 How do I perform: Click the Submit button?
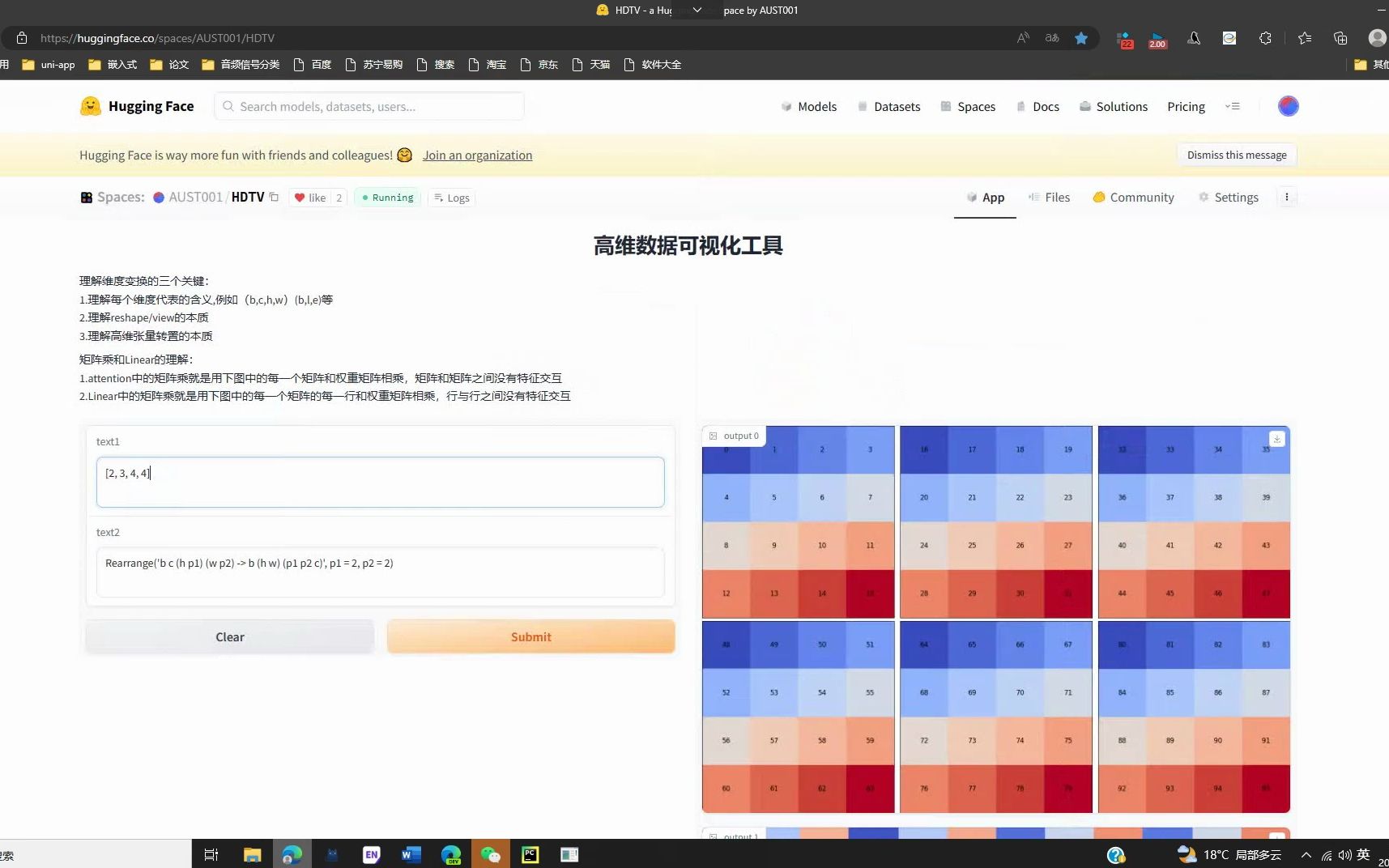(530, 636)
